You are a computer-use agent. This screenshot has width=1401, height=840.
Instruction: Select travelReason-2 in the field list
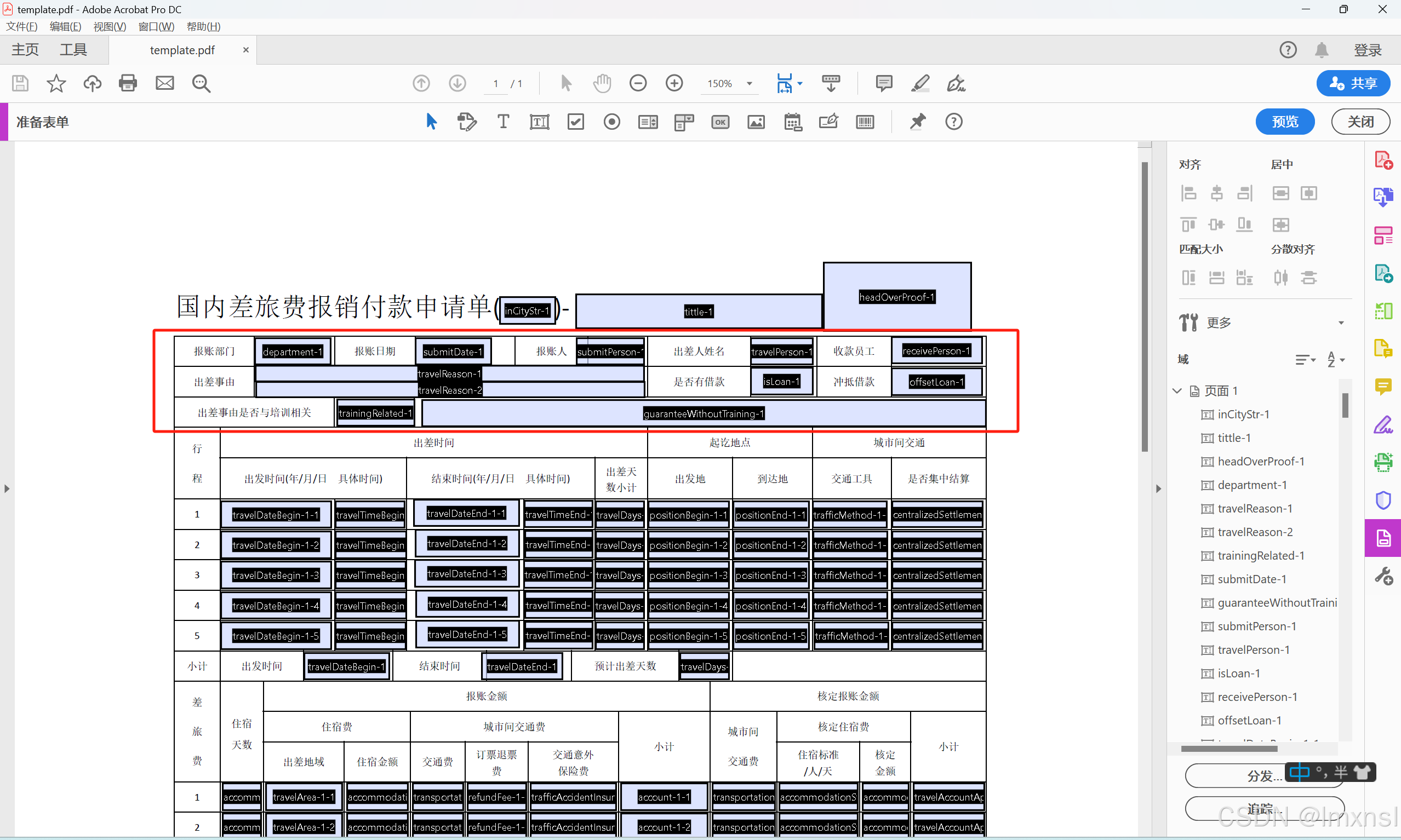[1254, 532]
